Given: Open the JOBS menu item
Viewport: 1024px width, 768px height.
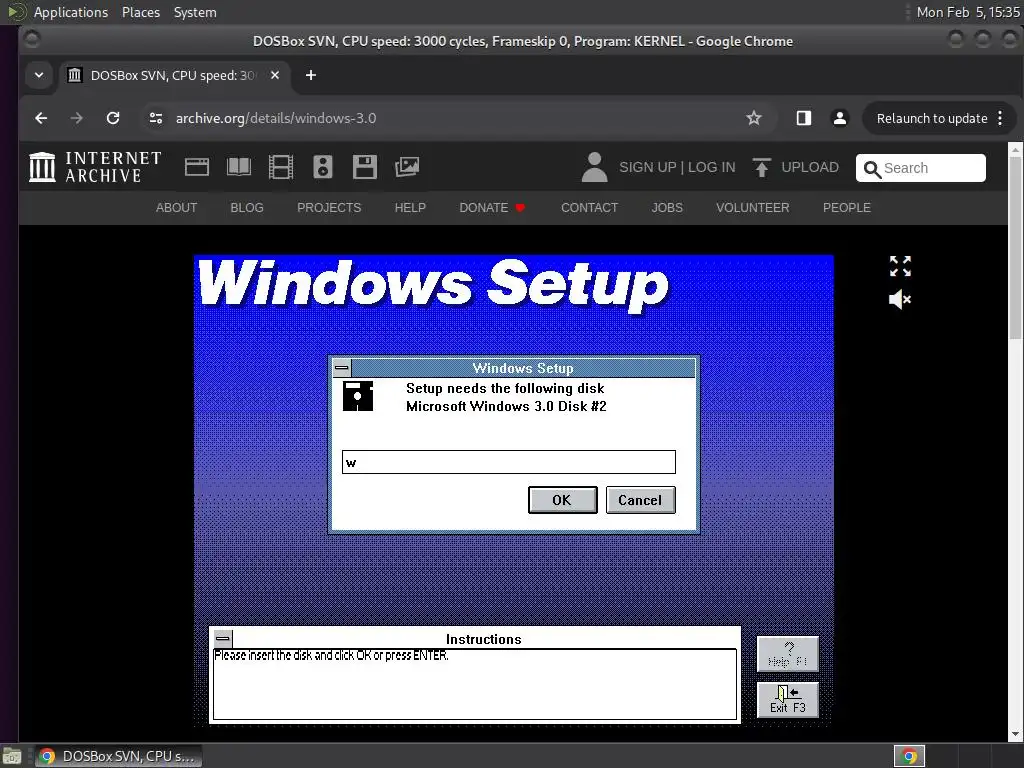Looking at the screenshot, I should point(667,208).
